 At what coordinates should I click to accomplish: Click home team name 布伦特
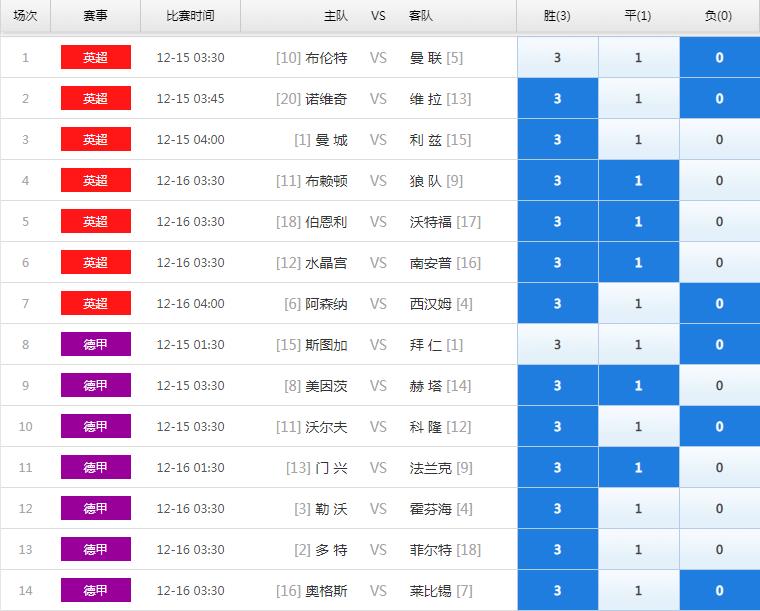[x=326, y=58]
